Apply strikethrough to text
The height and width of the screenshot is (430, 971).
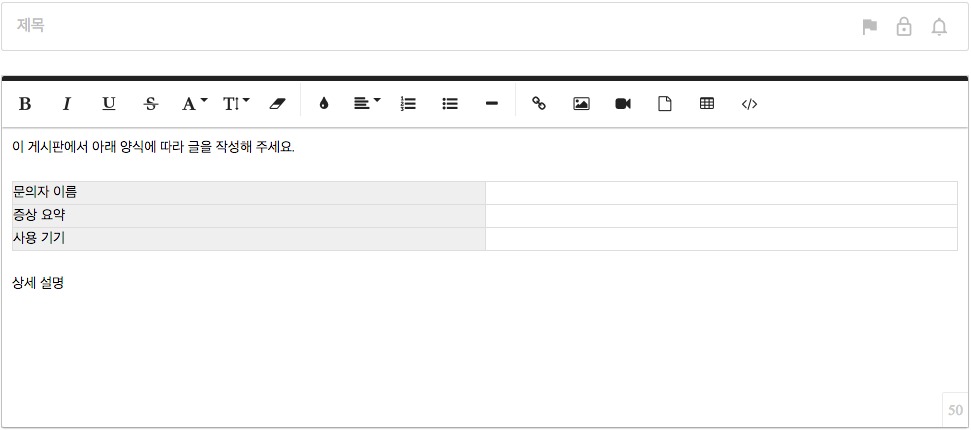(151, 104)
